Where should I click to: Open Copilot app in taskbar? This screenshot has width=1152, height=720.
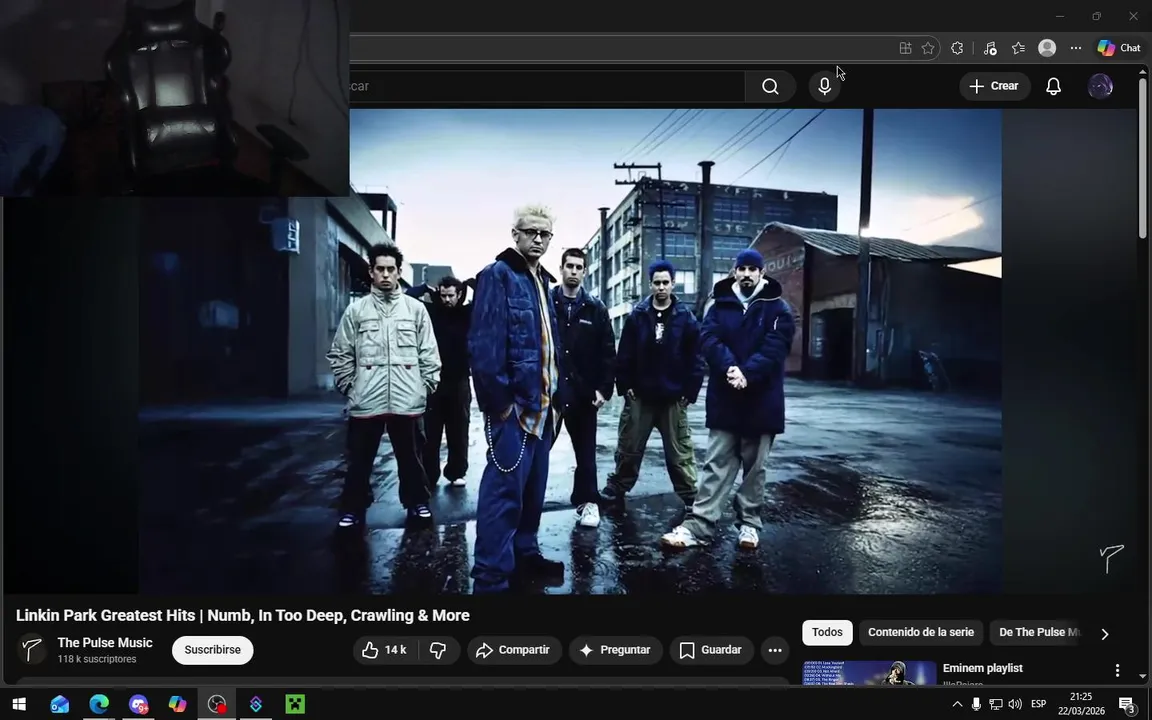pos(177,704)
